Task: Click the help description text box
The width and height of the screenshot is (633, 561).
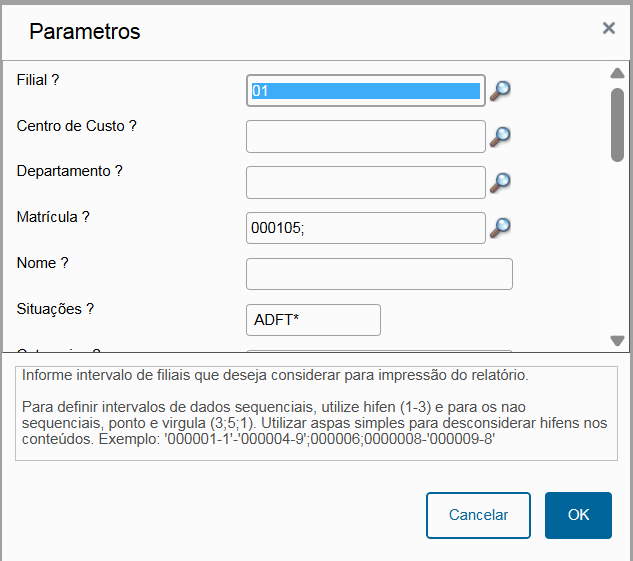Action: point(316,413)
